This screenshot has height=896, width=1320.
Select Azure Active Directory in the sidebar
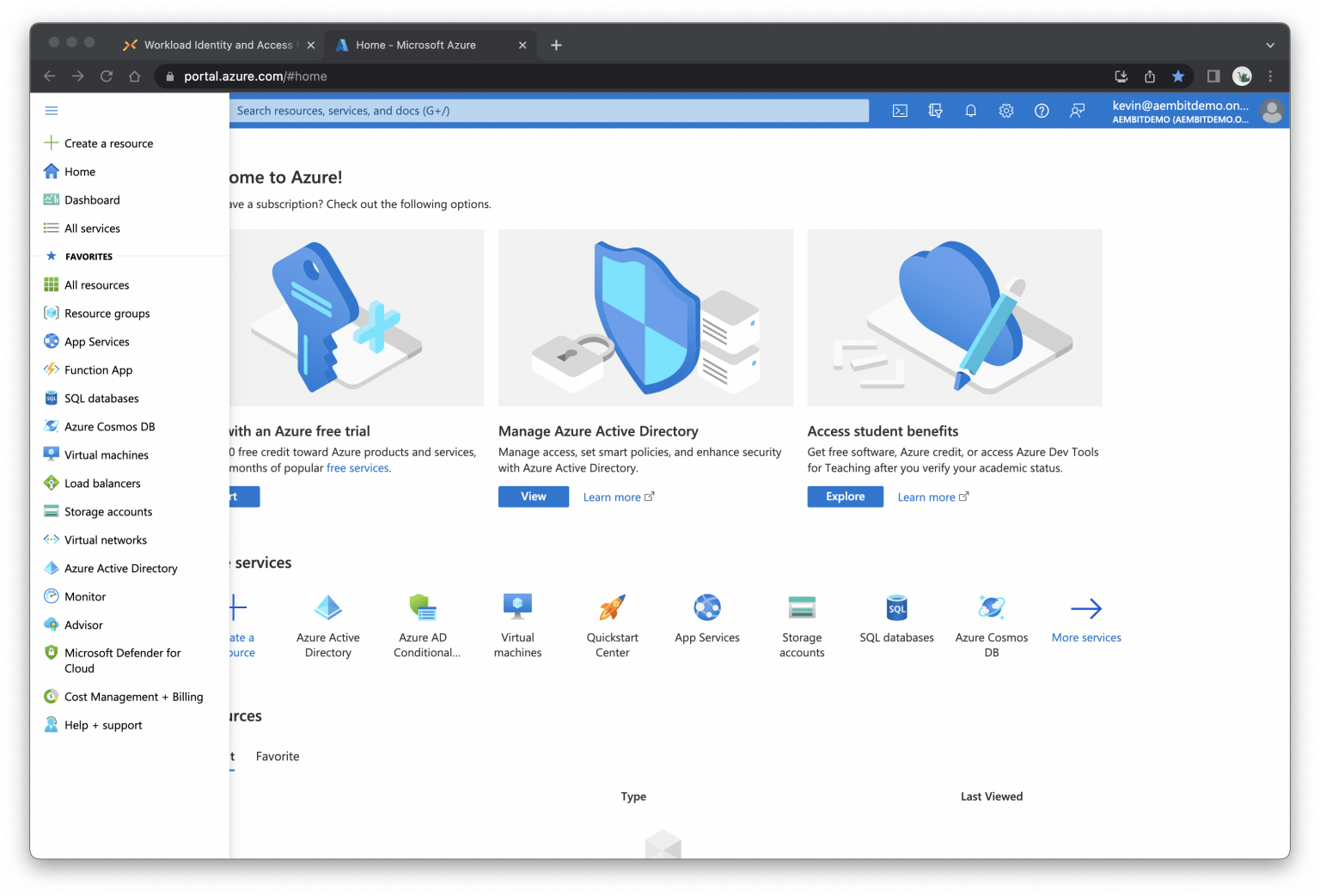point(120,568)
